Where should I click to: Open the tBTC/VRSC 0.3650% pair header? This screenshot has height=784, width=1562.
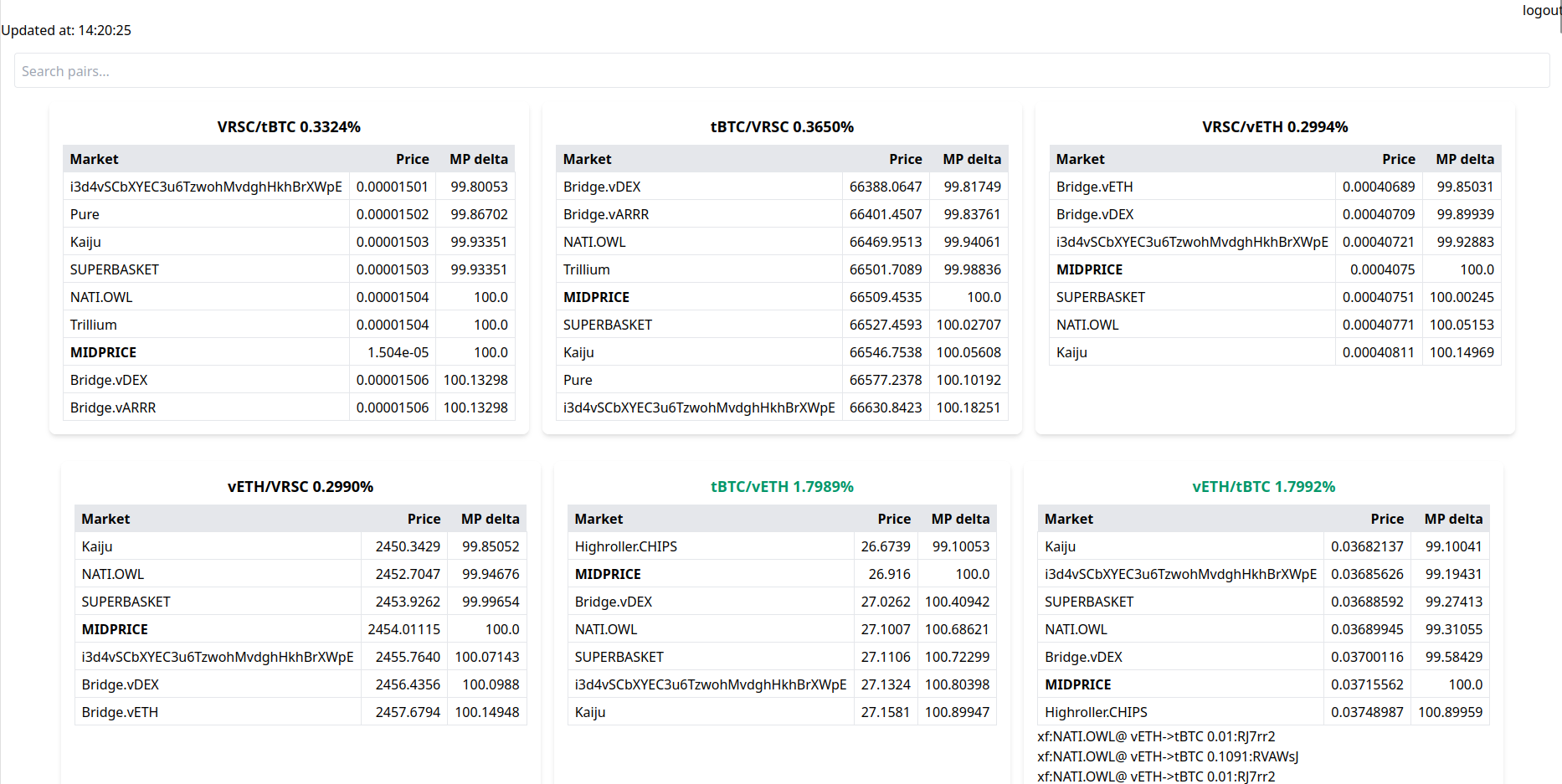(x=781, y=126)
